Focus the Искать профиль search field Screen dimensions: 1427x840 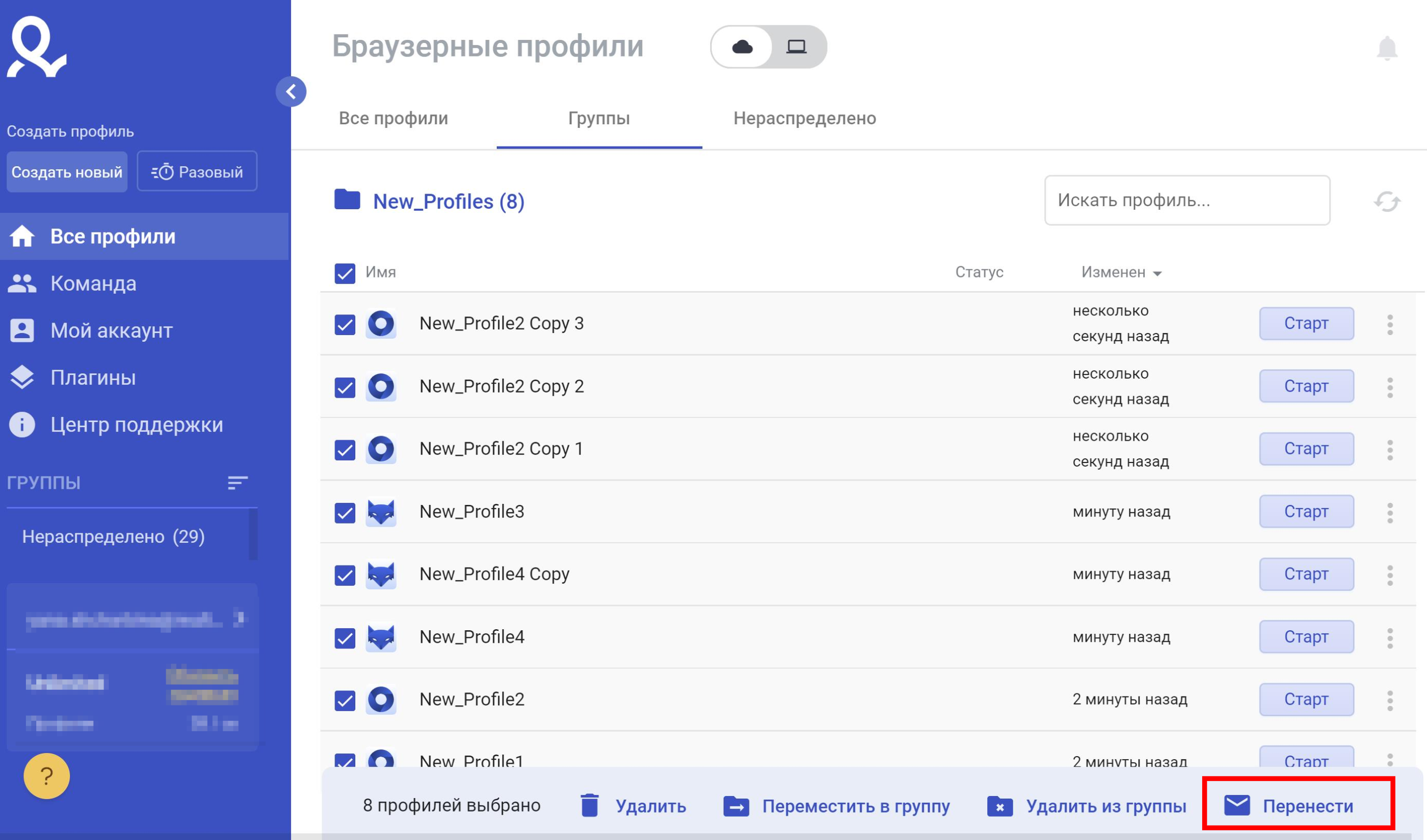(1187, 200)
